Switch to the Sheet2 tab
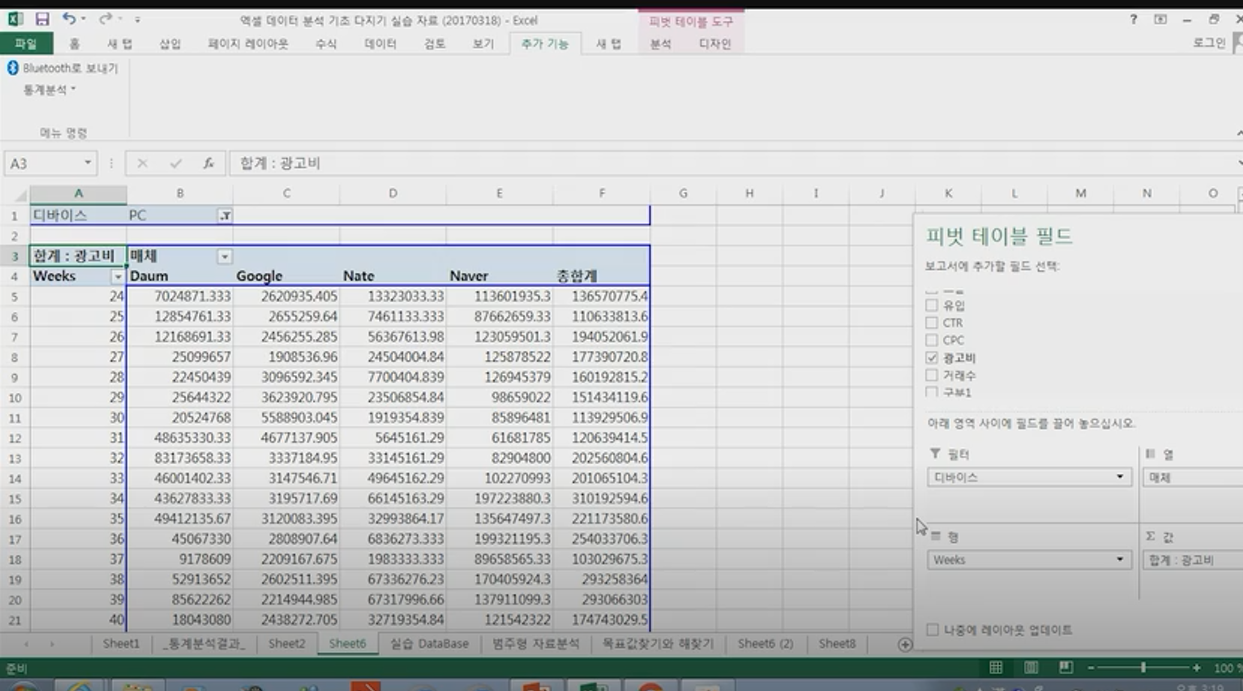Image resolution: width=1243 pixels, height=691 pixels. click(286, 644)
